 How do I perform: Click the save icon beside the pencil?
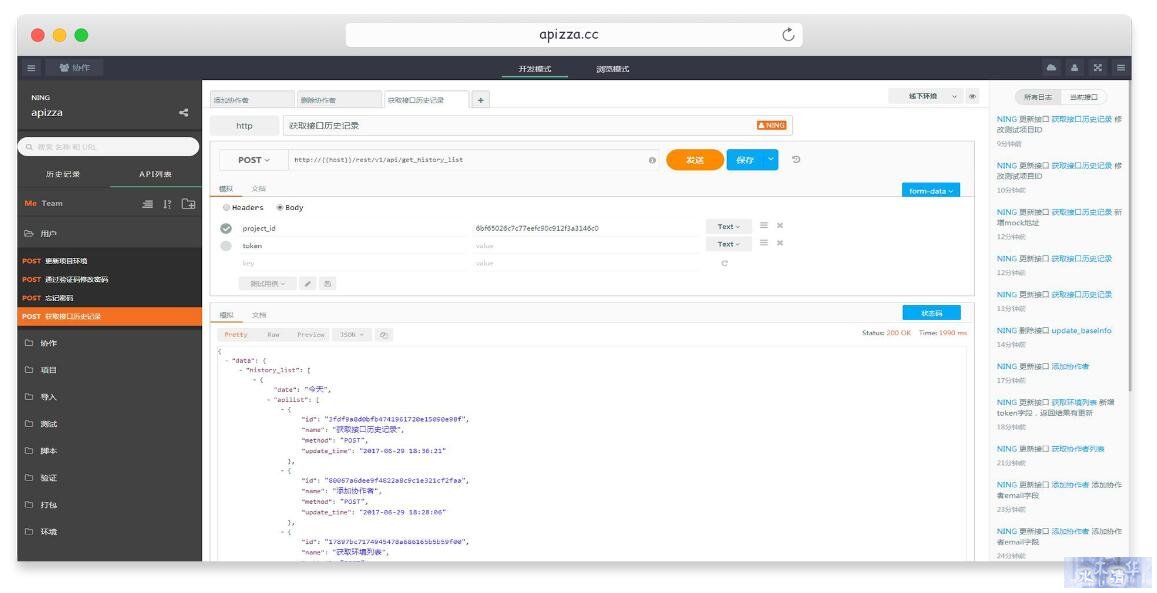[x=328, y=284]
